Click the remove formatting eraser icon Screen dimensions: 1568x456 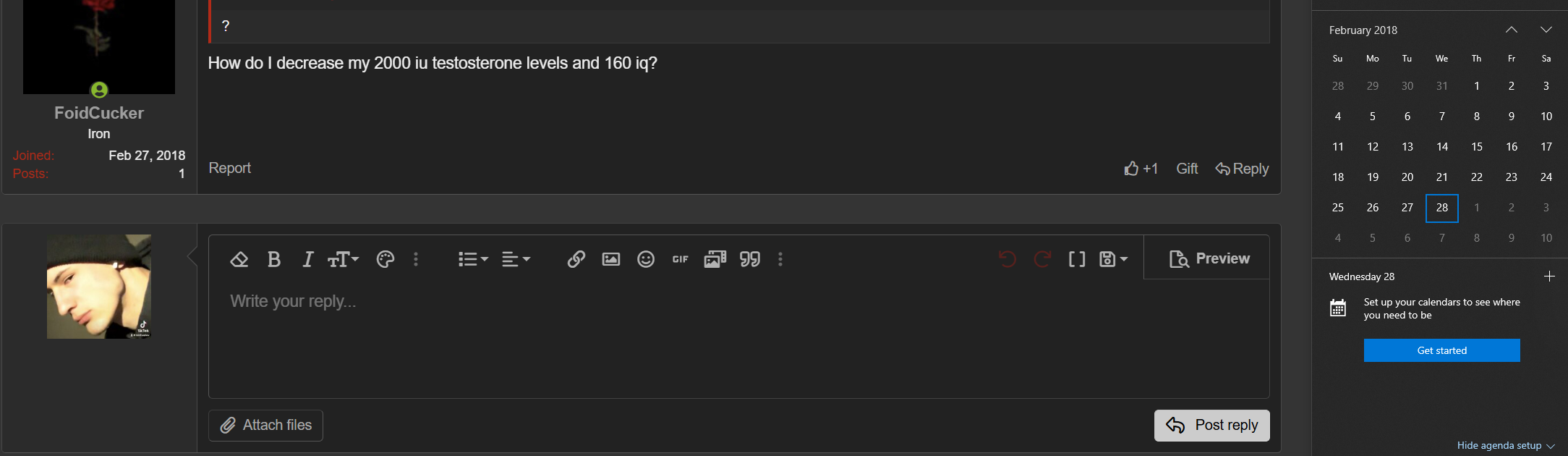[239, 259]
